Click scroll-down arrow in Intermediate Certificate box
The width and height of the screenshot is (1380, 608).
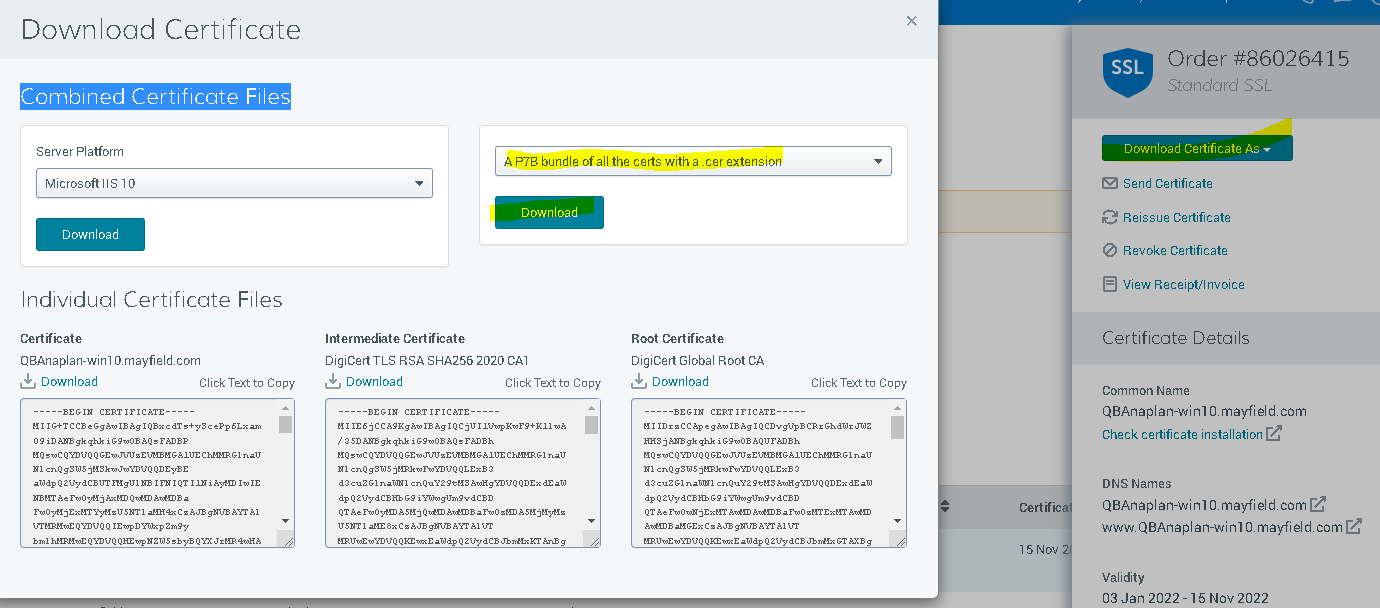pyautogui.click(x=592, y=521)
